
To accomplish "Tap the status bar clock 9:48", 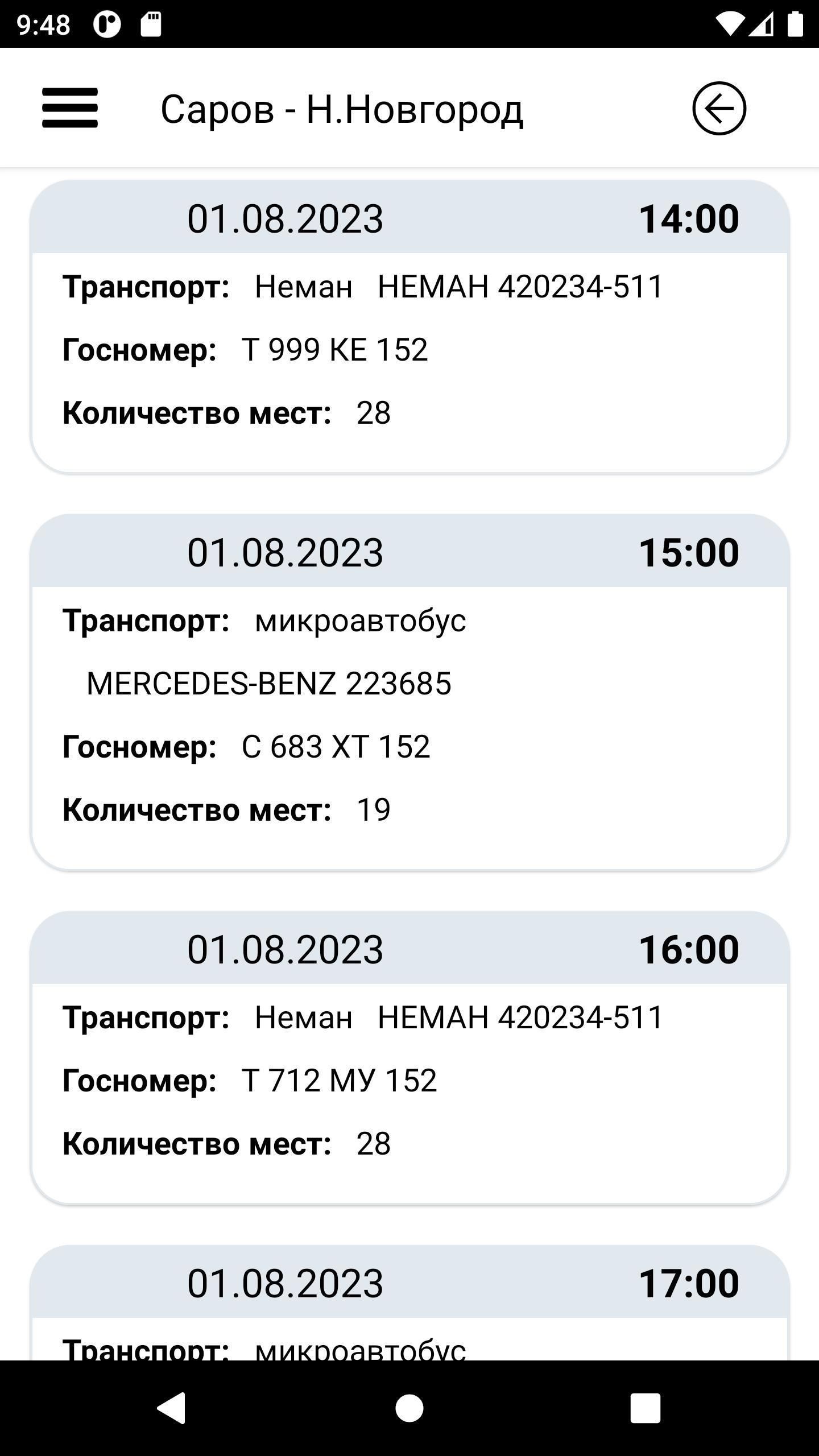I will tap(43, 25).
